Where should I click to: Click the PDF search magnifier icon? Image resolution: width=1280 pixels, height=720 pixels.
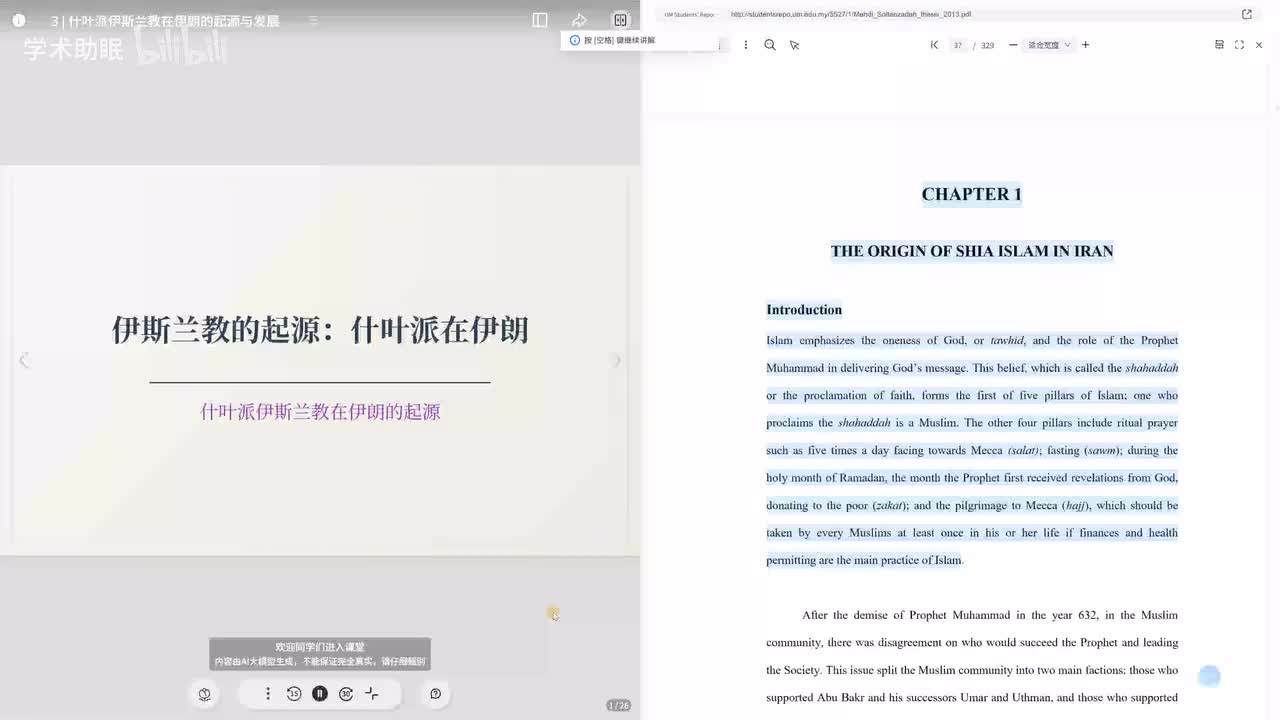(770, 45)
